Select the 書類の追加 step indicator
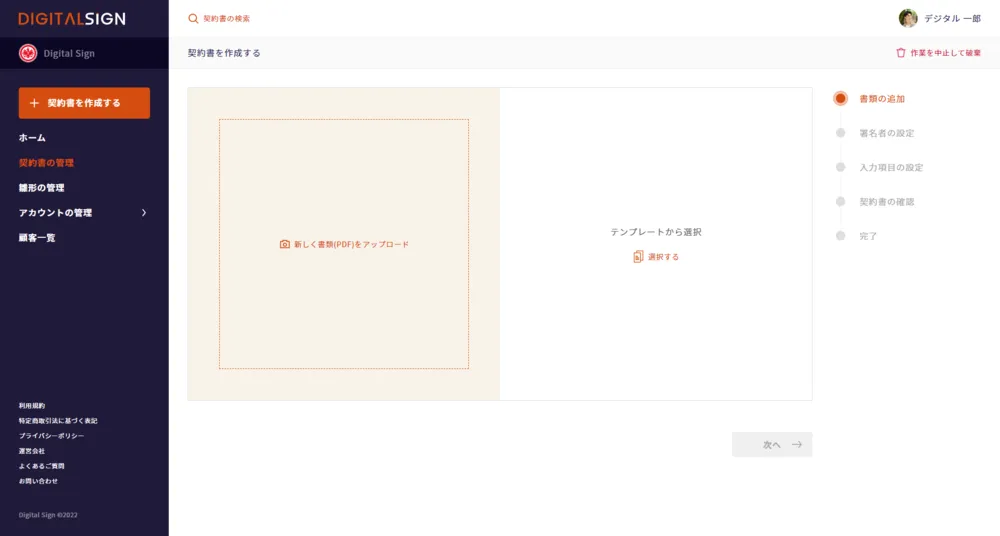This screenshot has height=536, width=1000. point(841,99)
